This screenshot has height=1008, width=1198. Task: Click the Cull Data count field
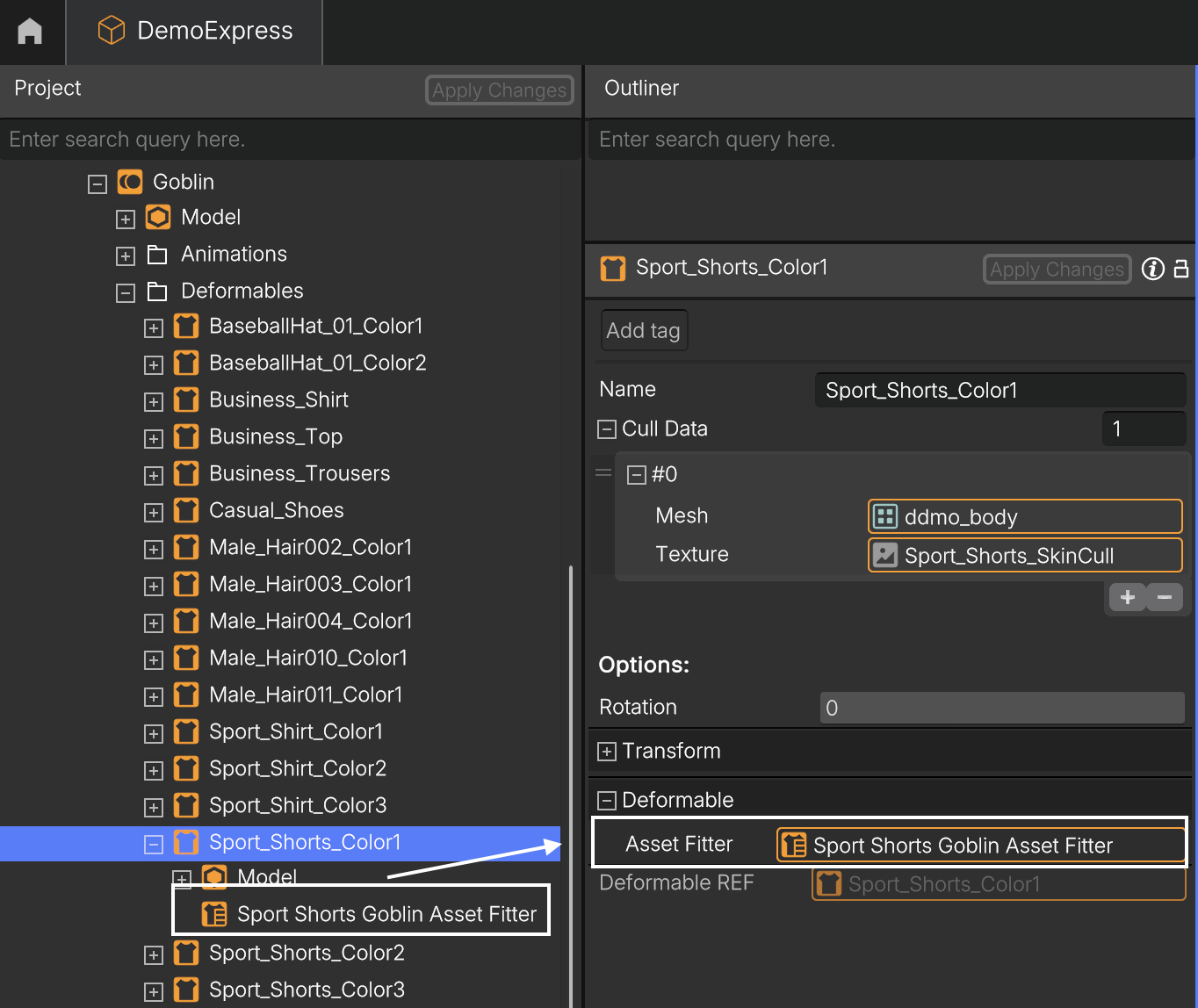(1144, 428)
